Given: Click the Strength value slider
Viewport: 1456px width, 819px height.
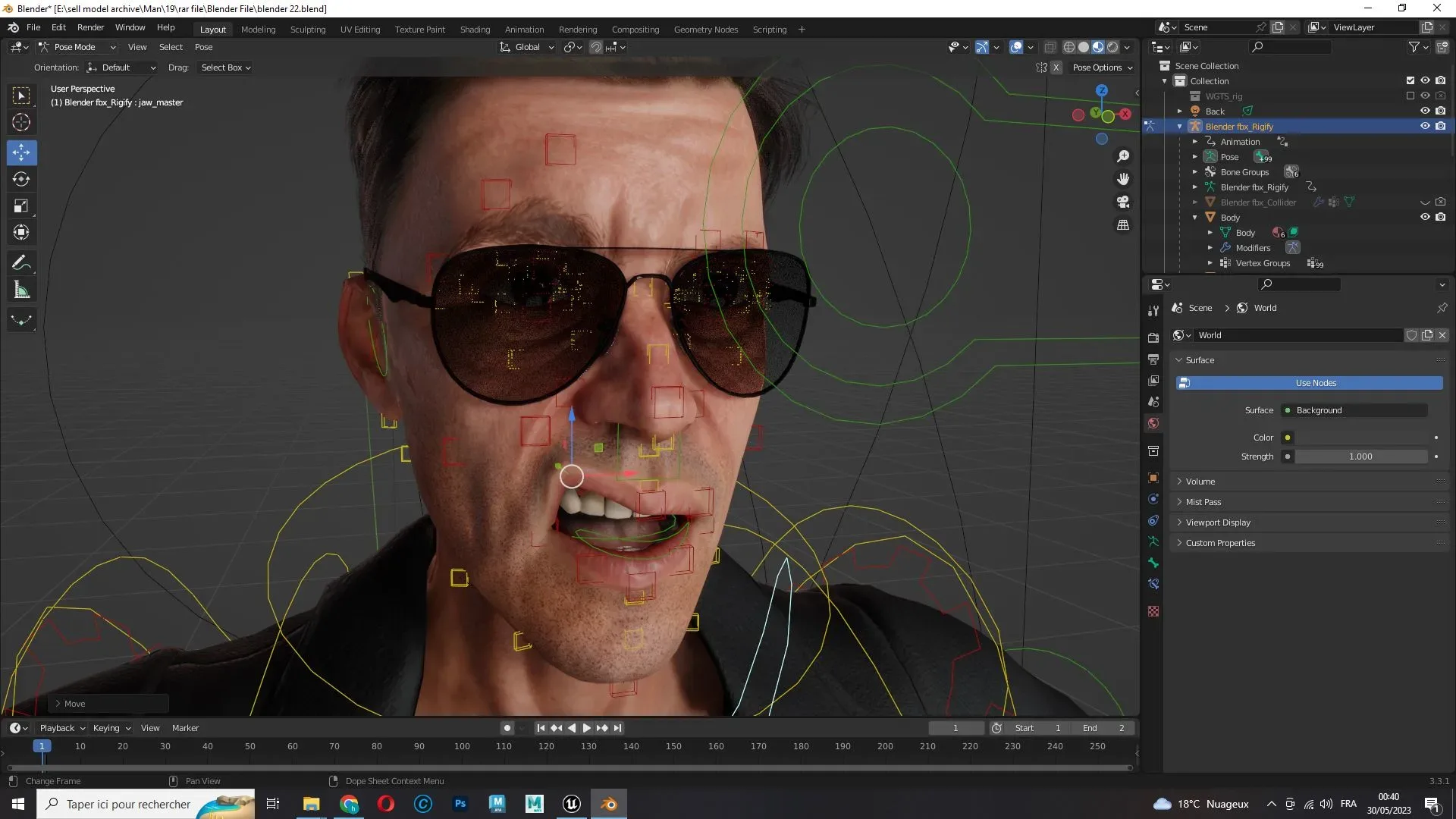Looking at the screenshot, I should 1360,457.
